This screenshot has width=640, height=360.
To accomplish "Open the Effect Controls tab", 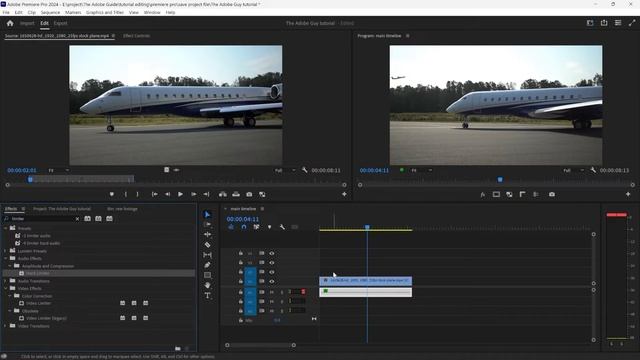I will pos(136,36).
